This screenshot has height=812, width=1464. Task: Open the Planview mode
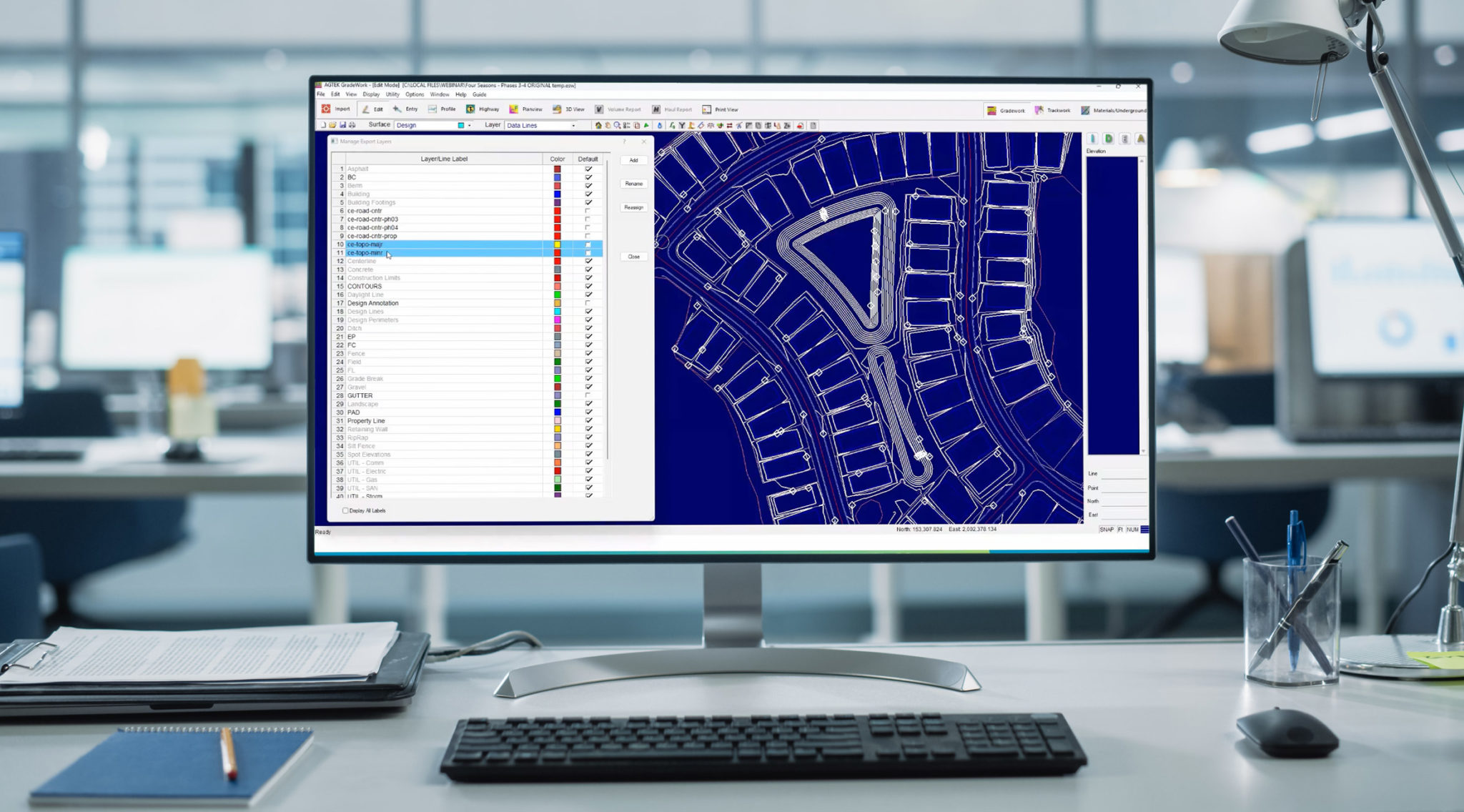(x=525, y=109)
